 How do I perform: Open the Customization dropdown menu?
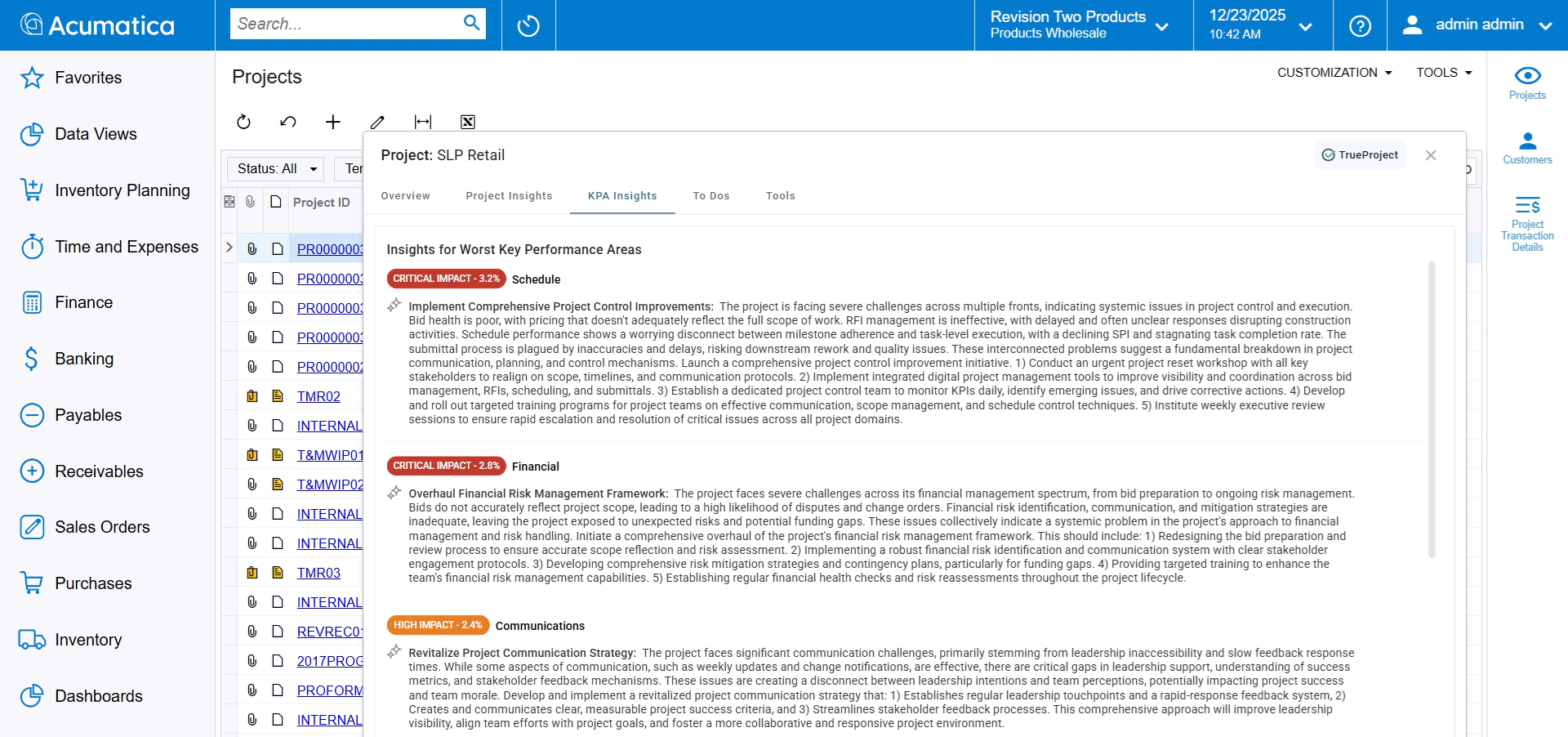[x=1334, y=73]
